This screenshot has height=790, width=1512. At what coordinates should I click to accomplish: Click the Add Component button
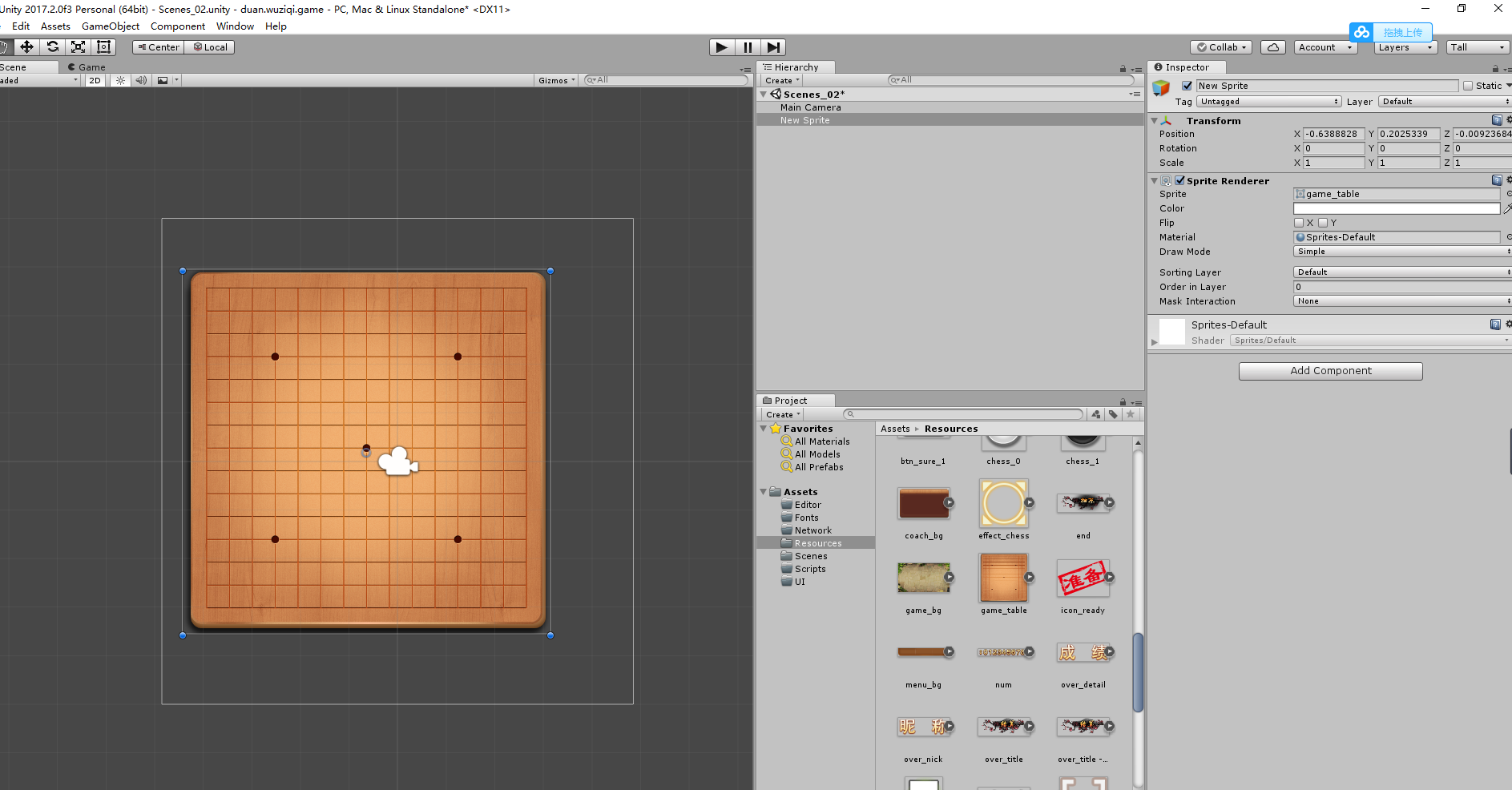(1330, 370)
